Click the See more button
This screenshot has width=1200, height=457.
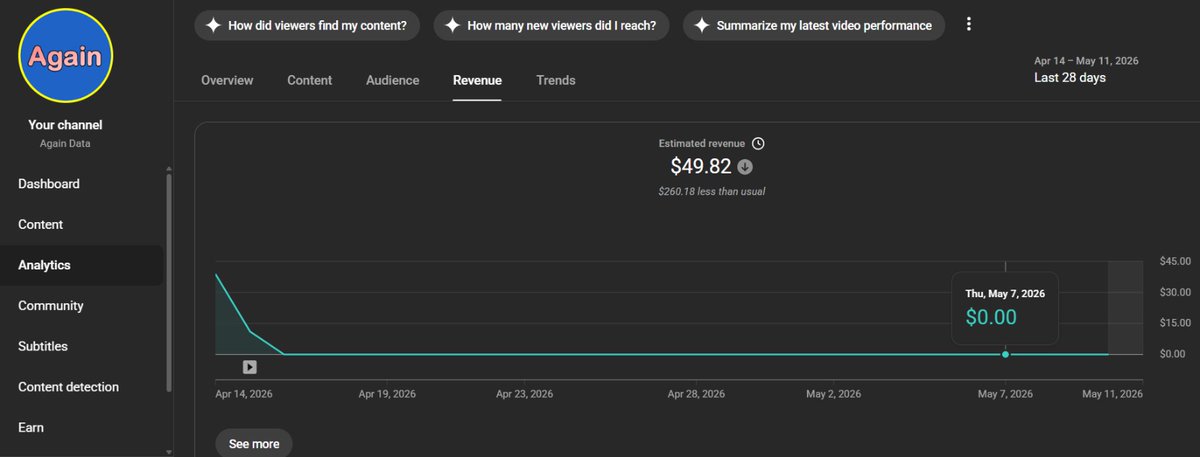point(254,443)
